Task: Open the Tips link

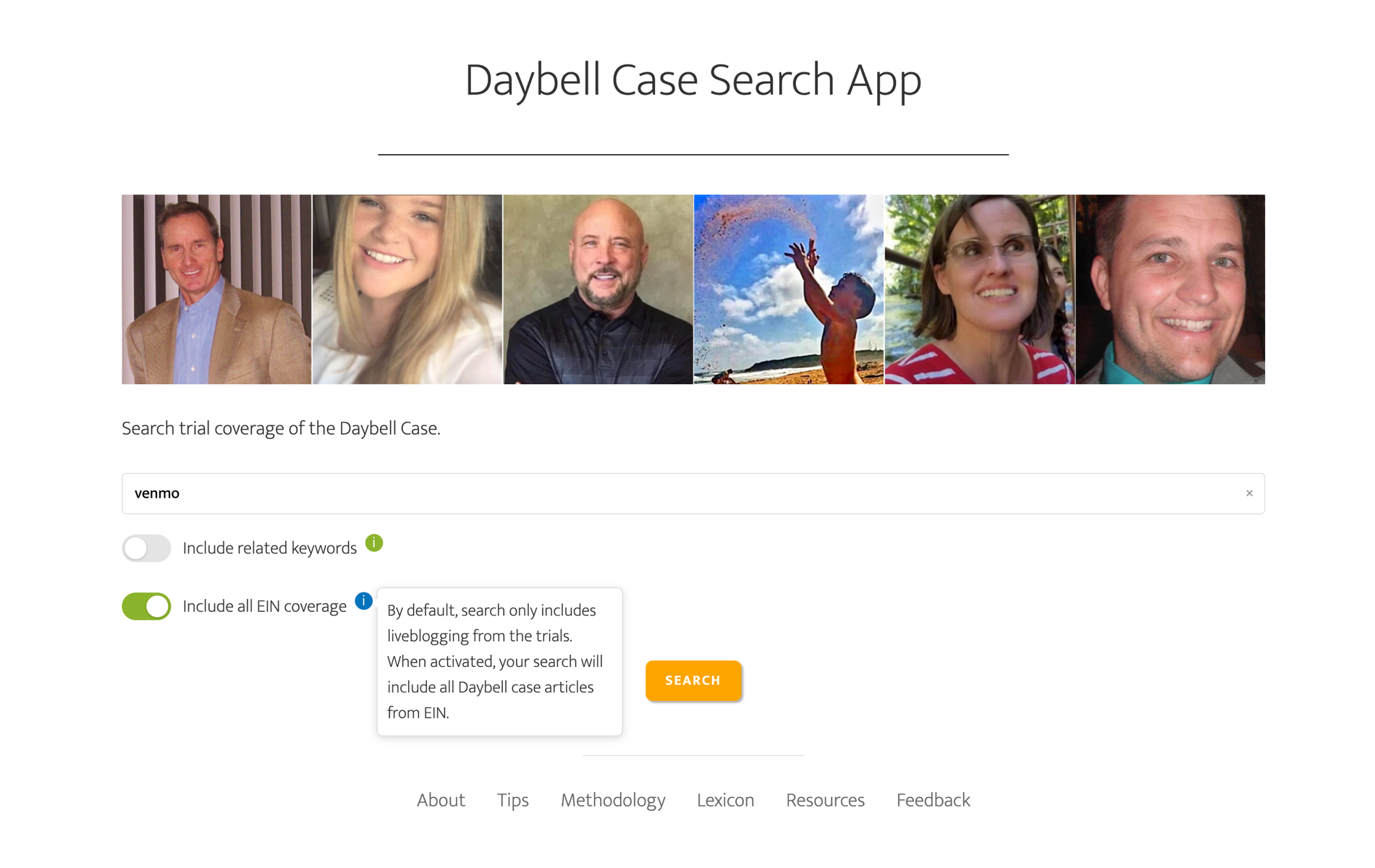Action: 512,800
